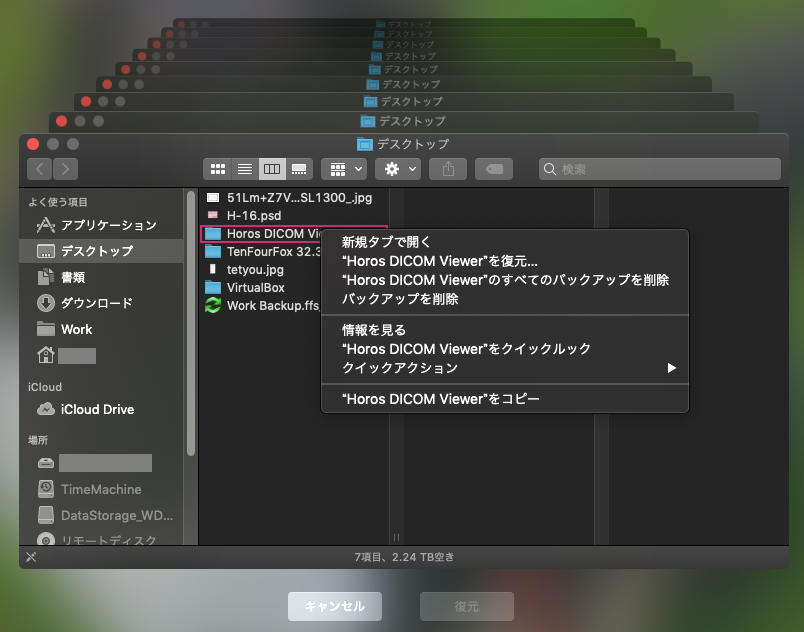Image resolution: width=804 pixels, height=632 pixels.
Task: Click the 復元 restore button
Action: pos(467,606)
